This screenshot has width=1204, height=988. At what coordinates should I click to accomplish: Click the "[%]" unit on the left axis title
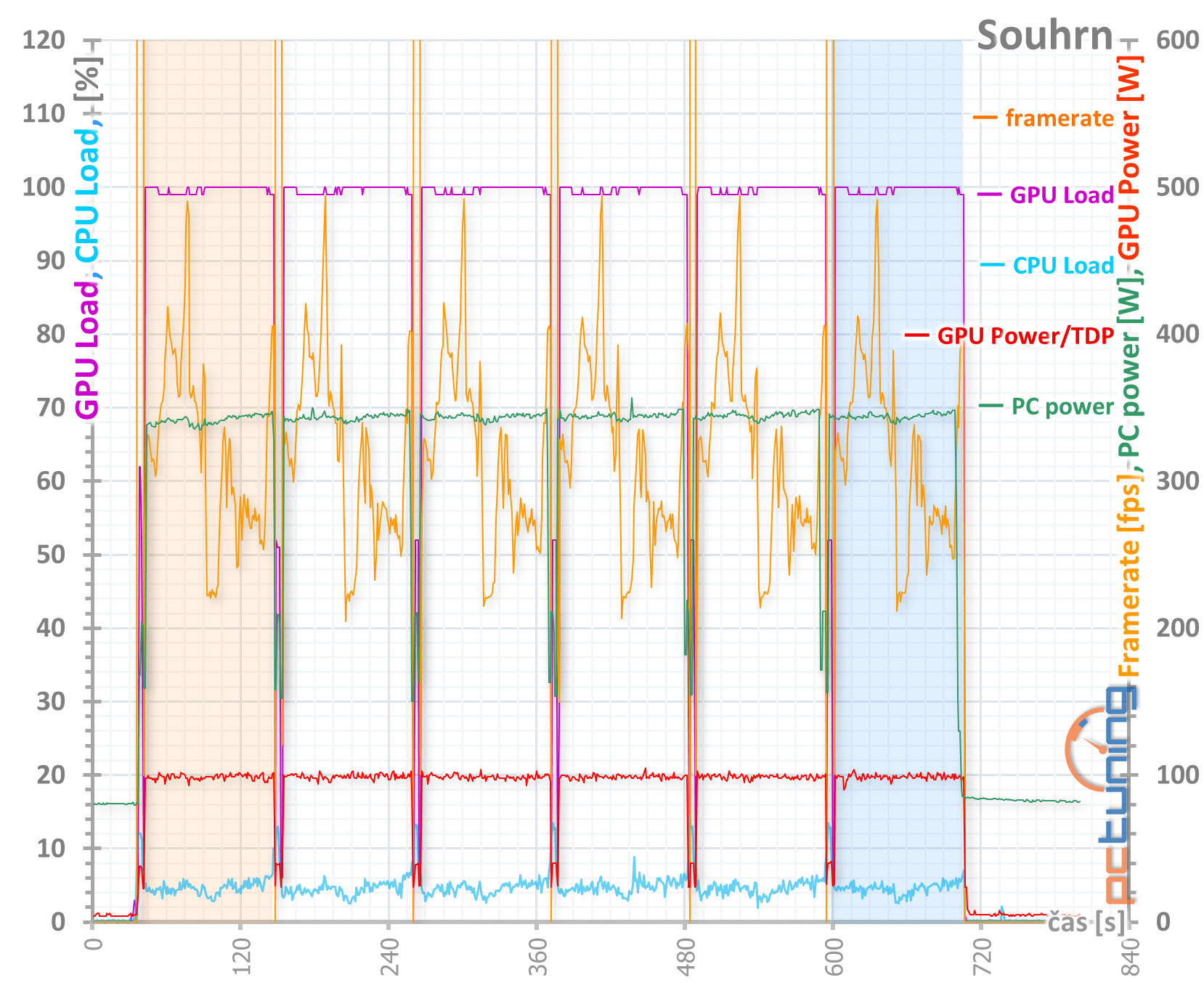[87, 78]
